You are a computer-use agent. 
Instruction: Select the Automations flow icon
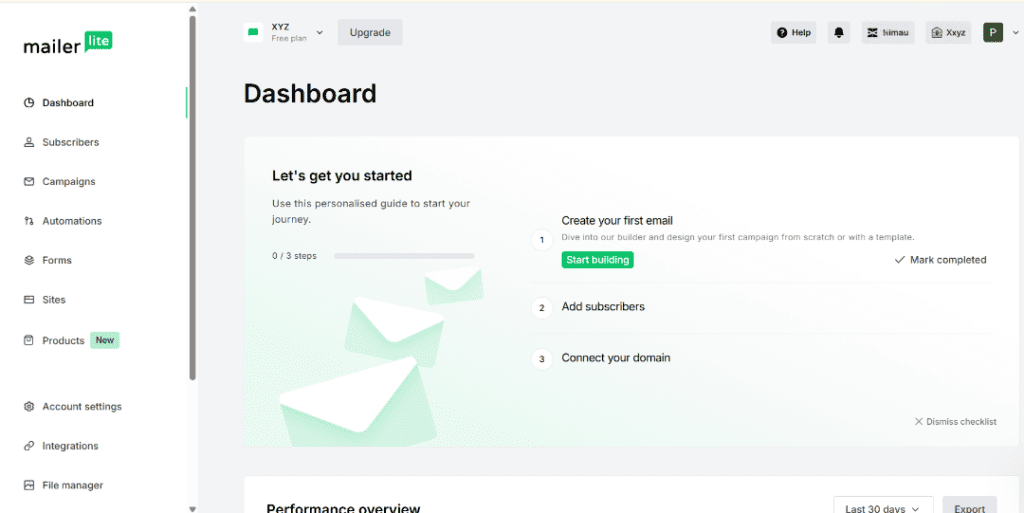[x=29, y=221]
